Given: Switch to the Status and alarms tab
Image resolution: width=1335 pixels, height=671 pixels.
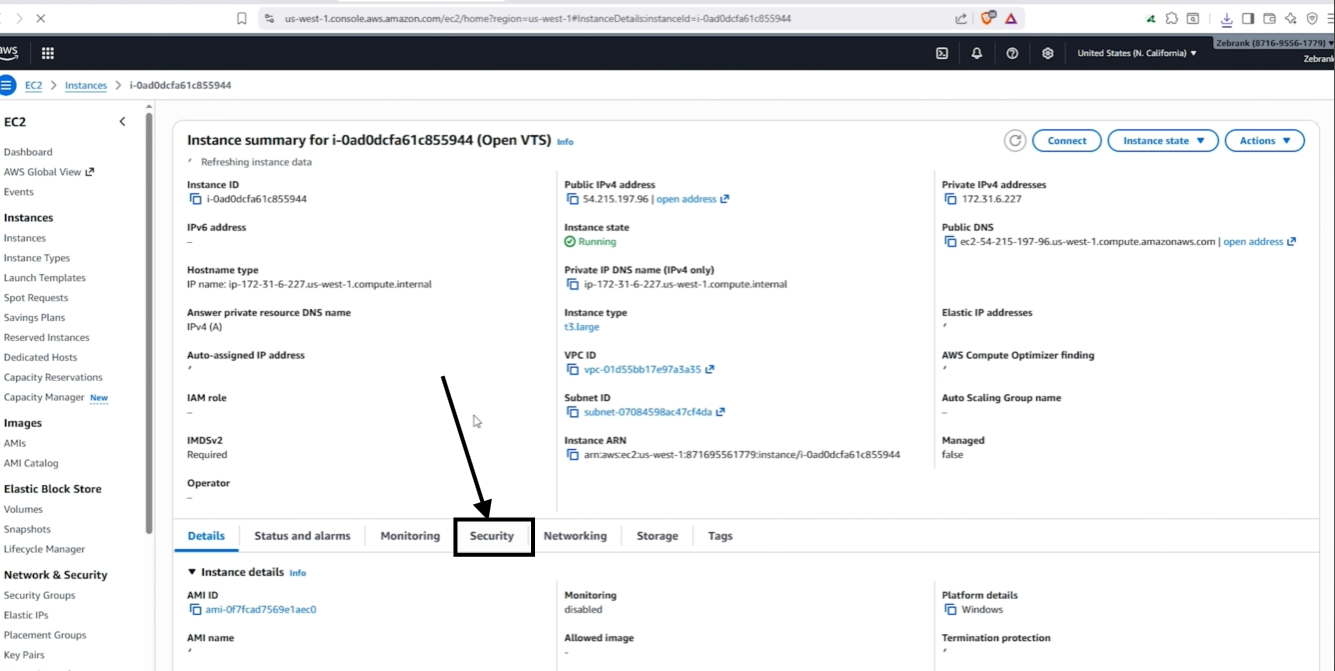Looking at the screenshot, I should [302, 536].
